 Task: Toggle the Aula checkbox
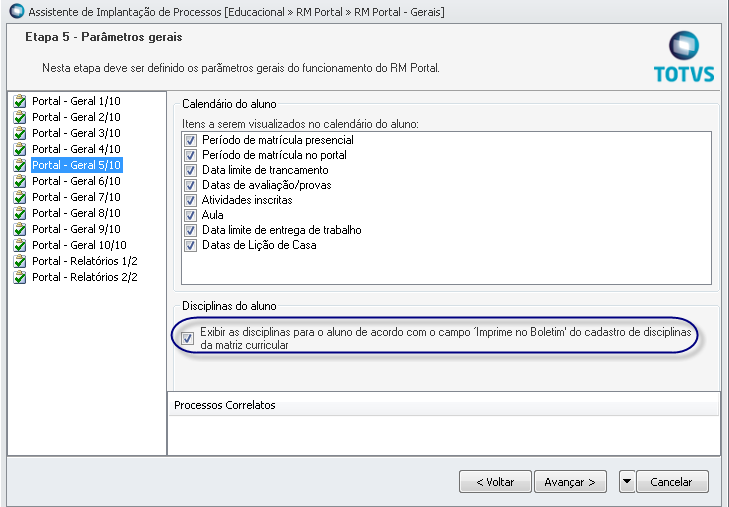point(190,215)
